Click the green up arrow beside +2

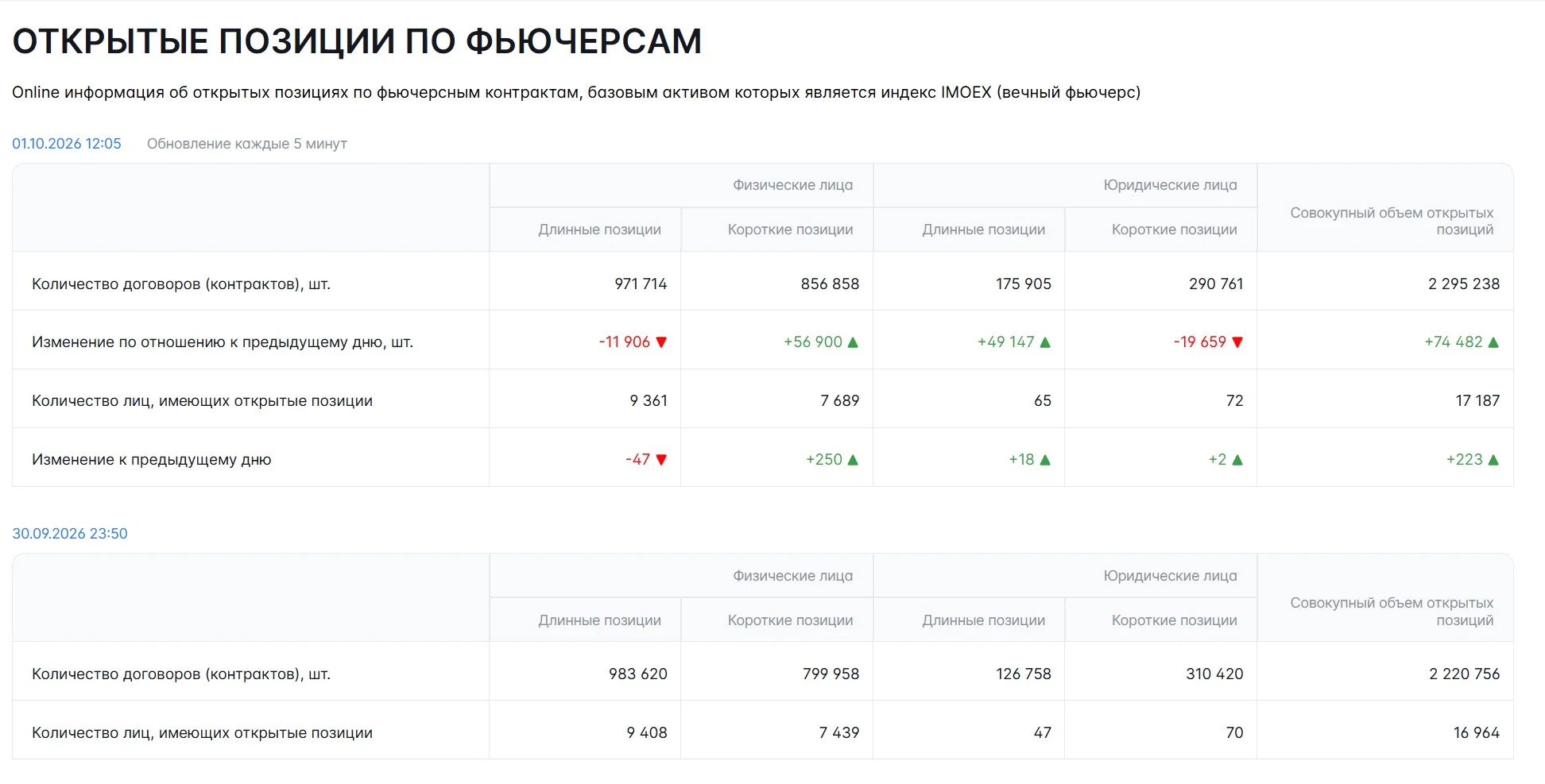(1237, 460)
